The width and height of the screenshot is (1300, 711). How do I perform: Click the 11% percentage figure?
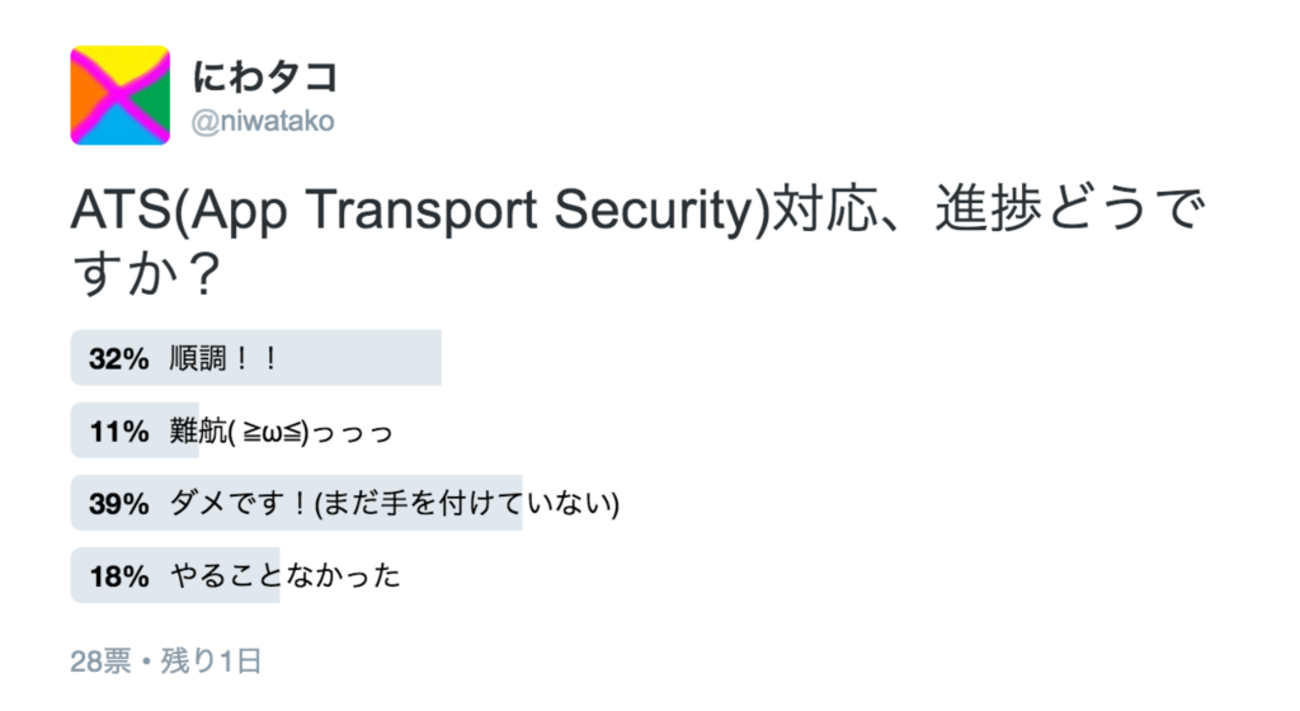(118, 432)
